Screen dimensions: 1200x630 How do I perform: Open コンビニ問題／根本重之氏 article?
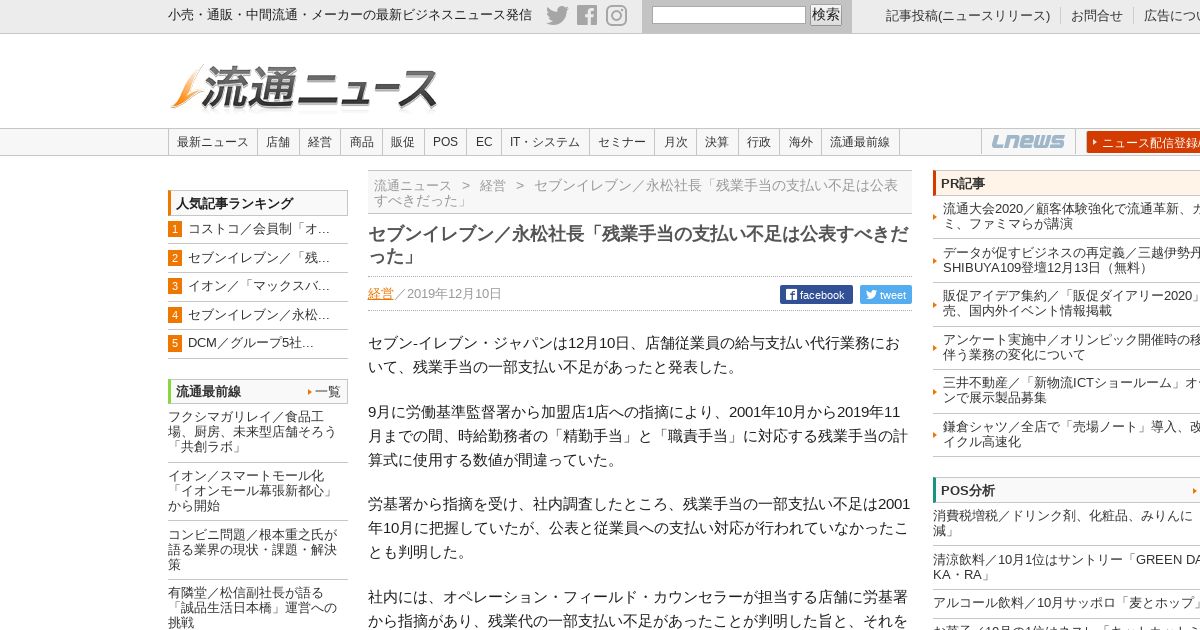(x=252, y=550)
